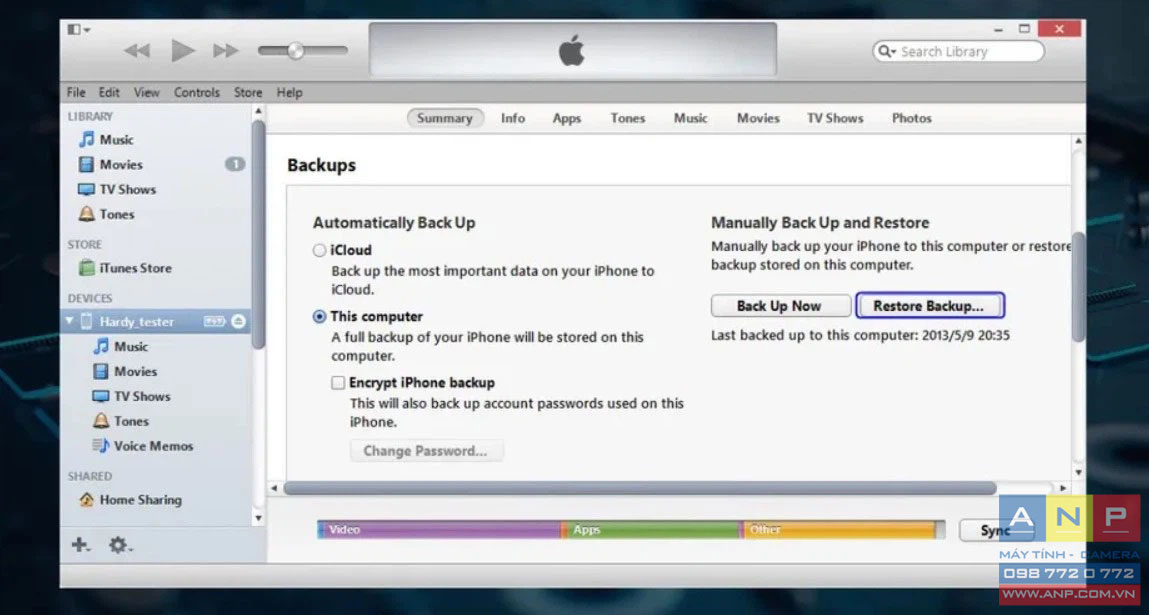This screenshot has width=1149, height=615.
Task: Click Restore Backup button
Action: (x=930, y=306)
